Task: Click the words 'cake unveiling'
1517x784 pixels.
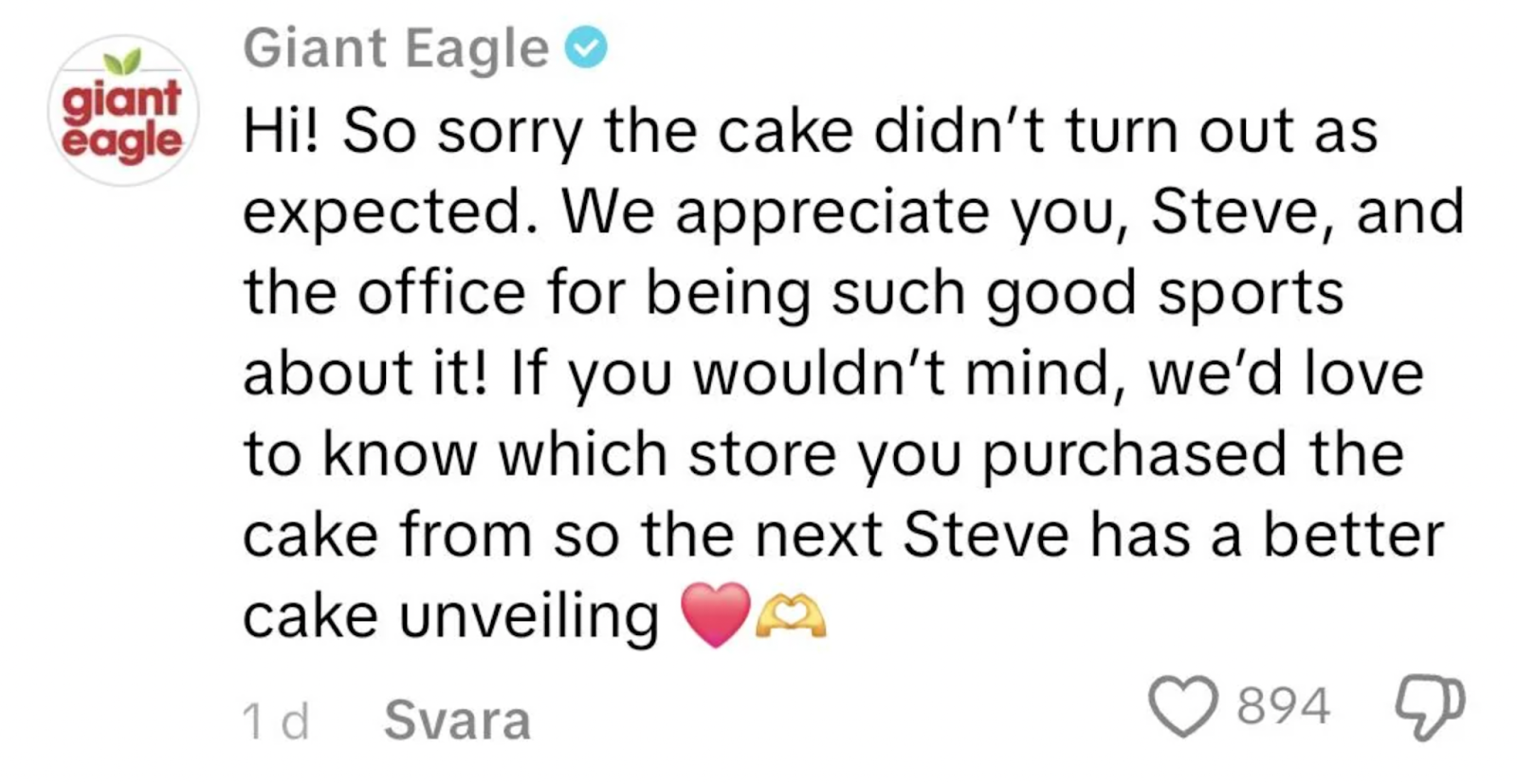Action: tap(450, 616)
